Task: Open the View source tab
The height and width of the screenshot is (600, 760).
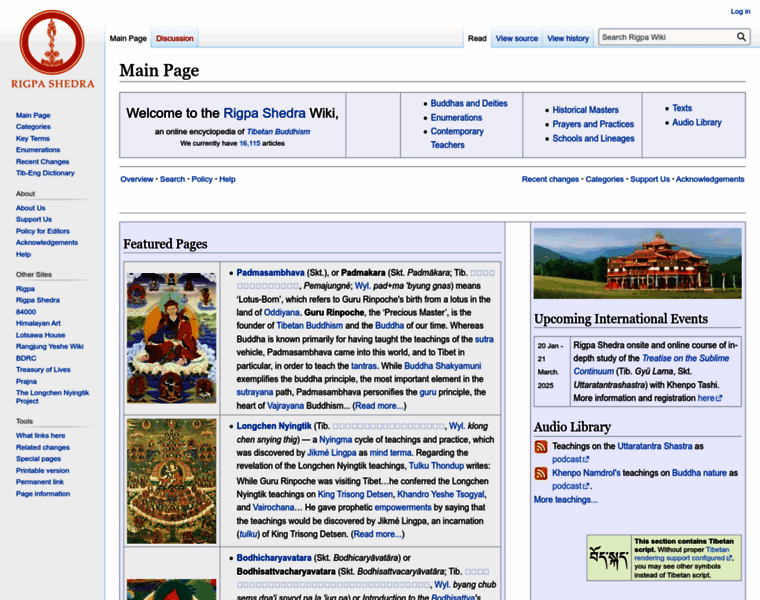Action: coord(517,38)
